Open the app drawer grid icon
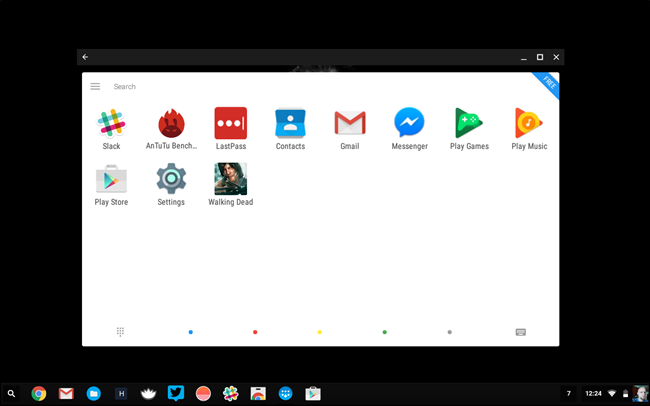 click(120, 332)
